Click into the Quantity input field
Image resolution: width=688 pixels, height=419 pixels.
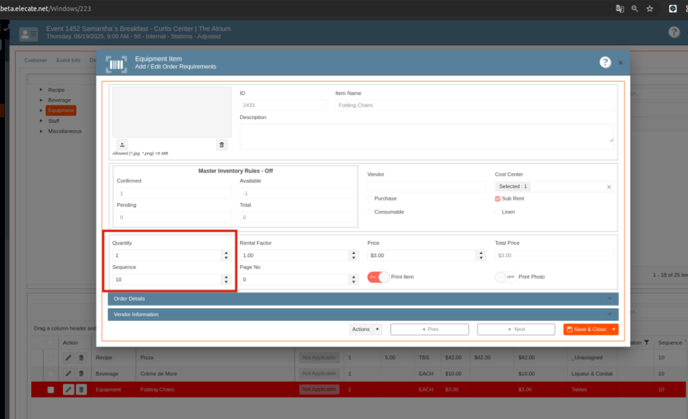165,256
